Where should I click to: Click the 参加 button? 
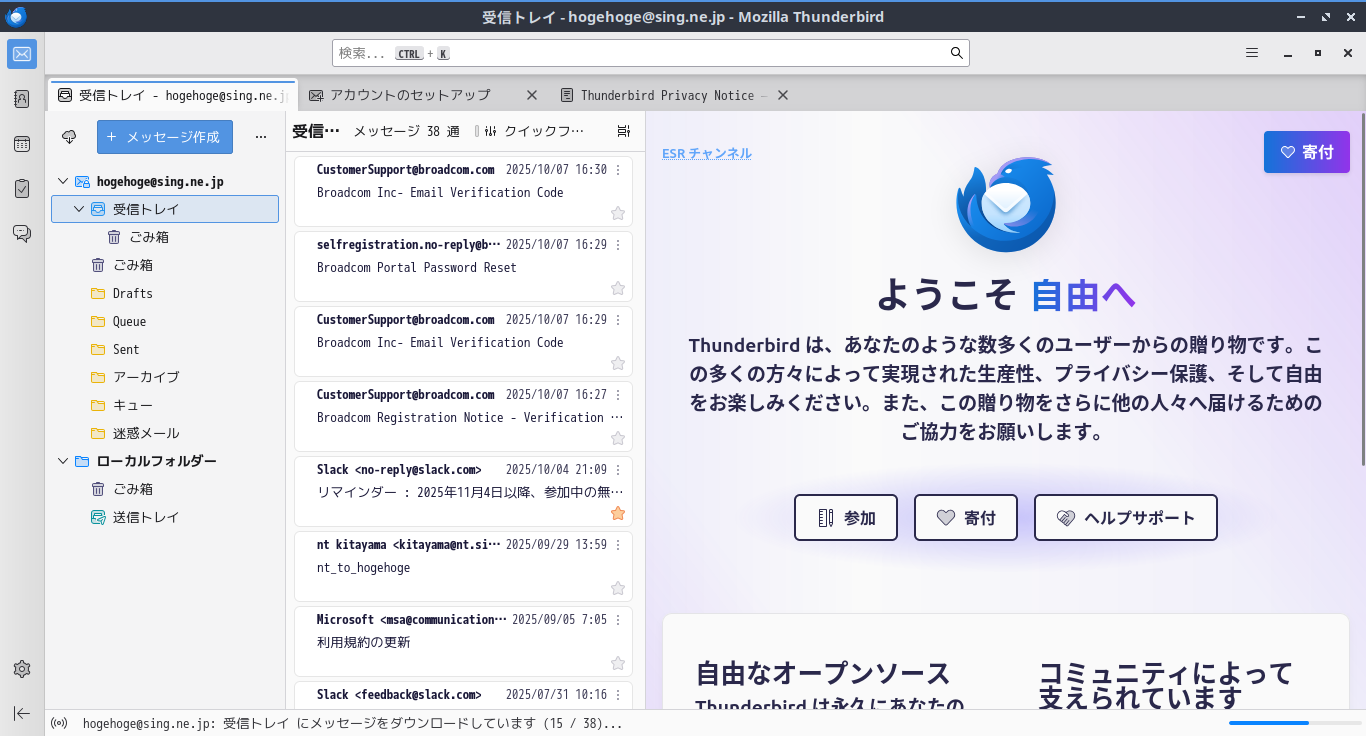coord(846,518)
